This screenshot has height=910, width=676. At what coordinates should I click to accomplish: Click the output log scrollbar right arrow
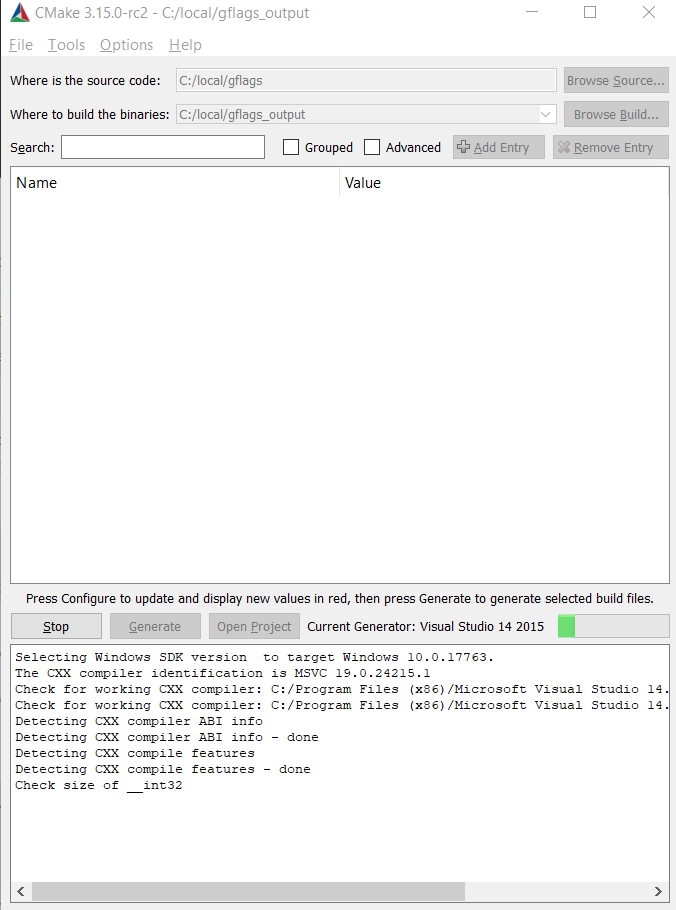(x=658, y=891)
